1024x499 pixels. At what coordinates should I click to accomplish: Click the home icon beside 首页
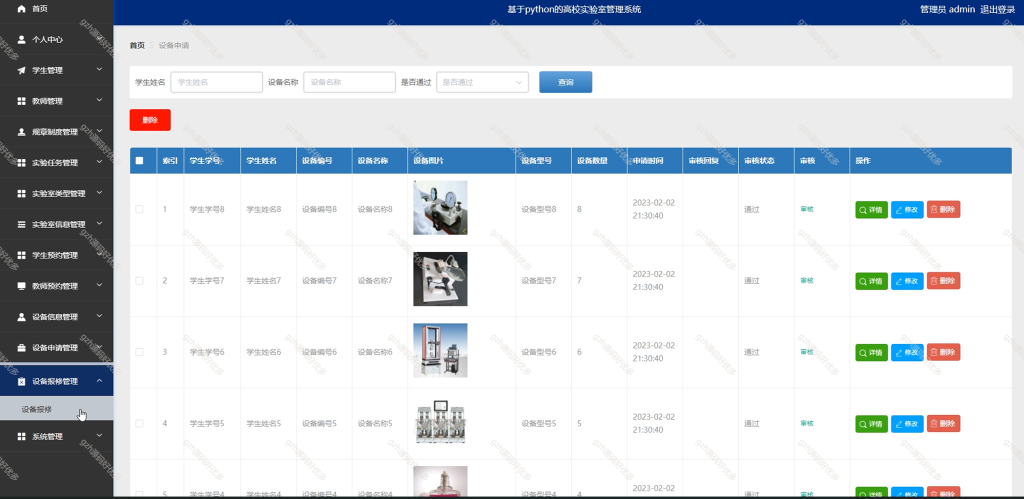coord(22,8)
